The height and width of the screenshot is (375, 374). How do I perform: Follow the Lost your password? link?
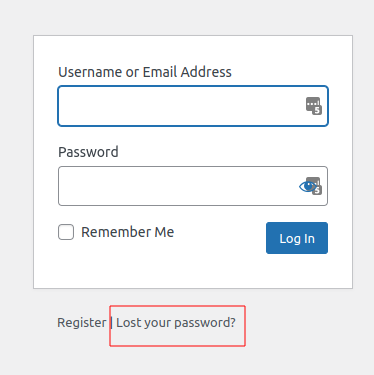176,323
